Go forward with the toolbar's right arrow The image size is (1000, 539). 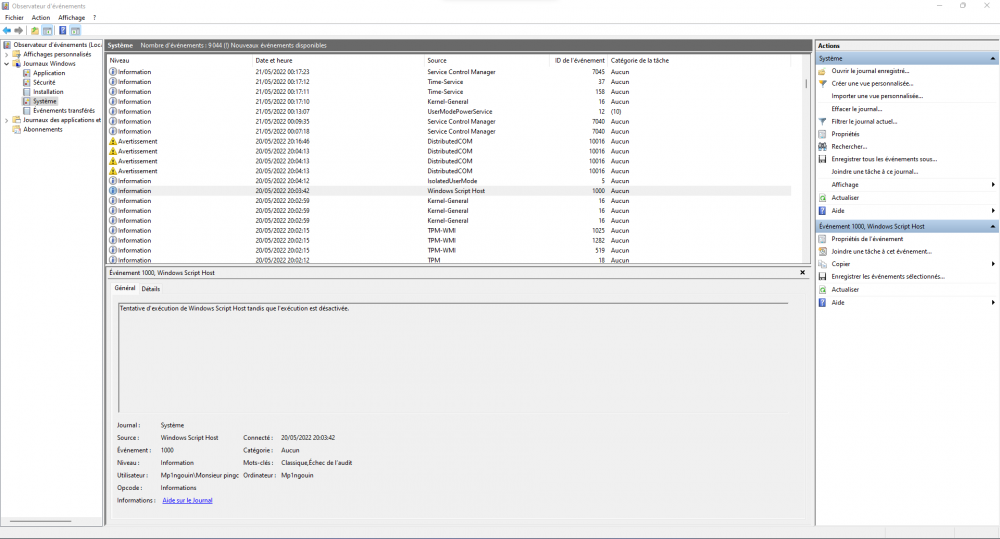coord(18,31)
